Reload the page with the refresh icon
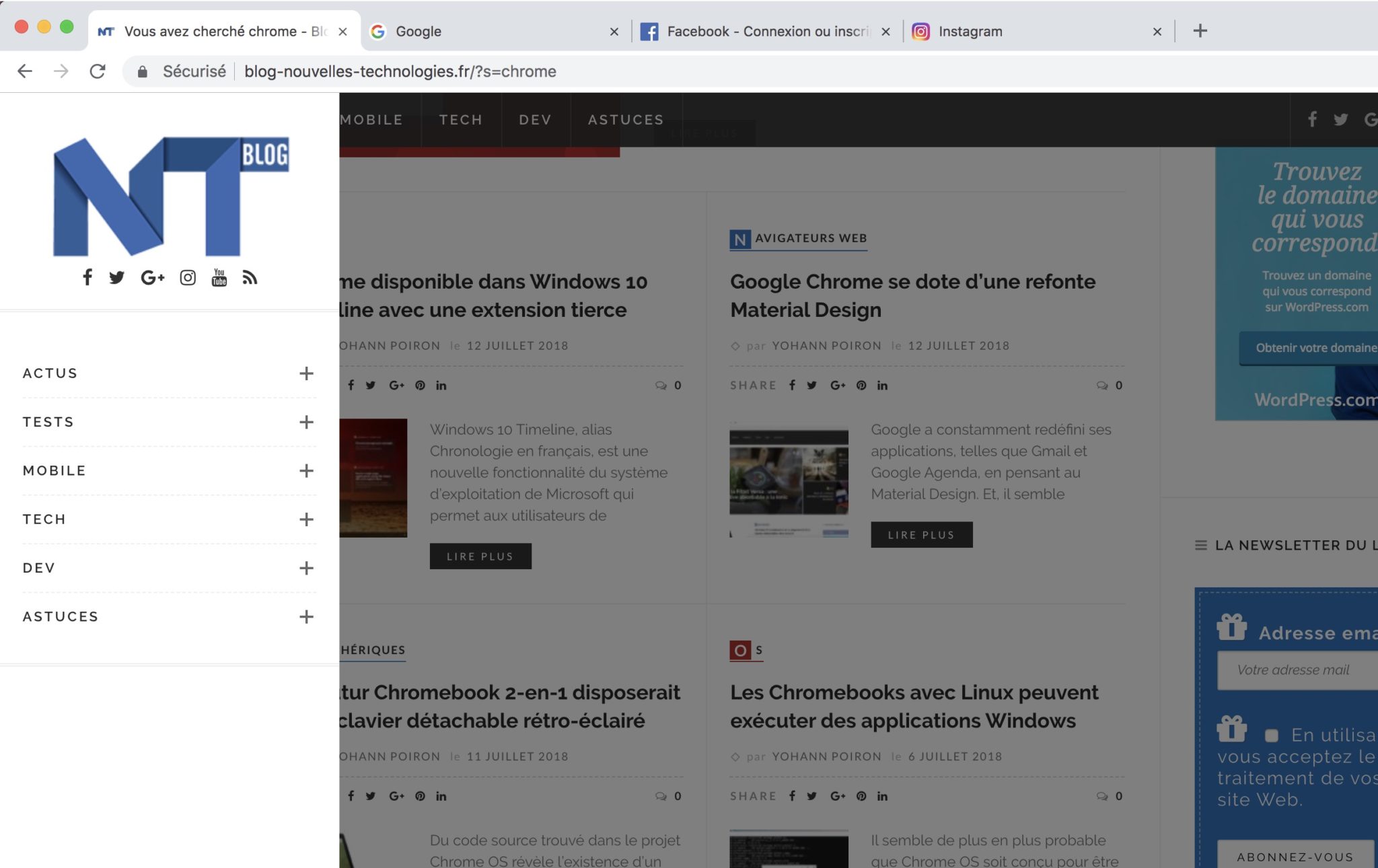1378x868 pixels. click(x=98, y=71)
